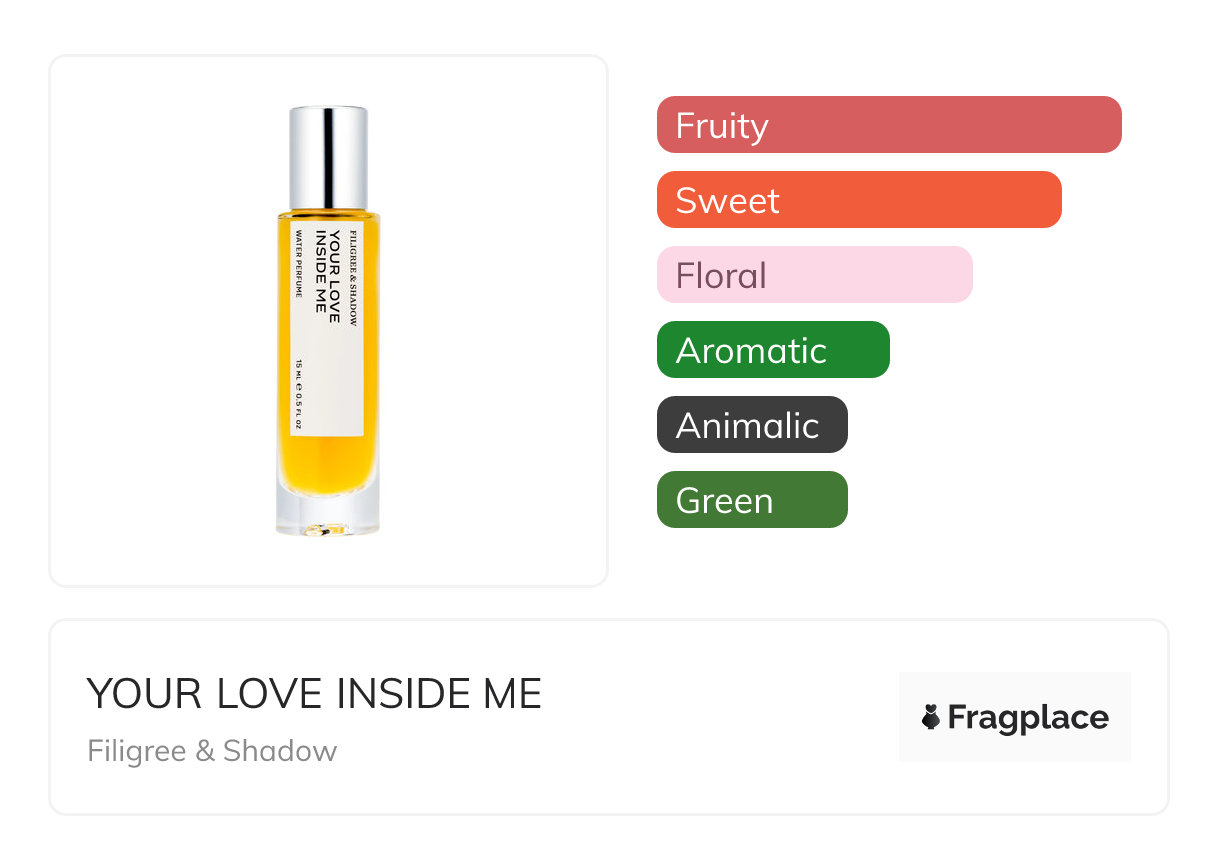Screen dimensions: 1218x864
Task: Click the dark Animalic accord bar
Action: coord(752,425)
